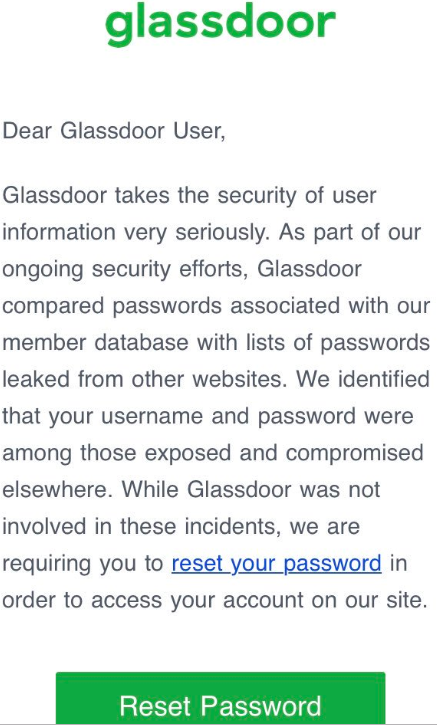Click the line 'order to access your account on our site.'
This screenshot has width=437, height=725.
[215, 601]
